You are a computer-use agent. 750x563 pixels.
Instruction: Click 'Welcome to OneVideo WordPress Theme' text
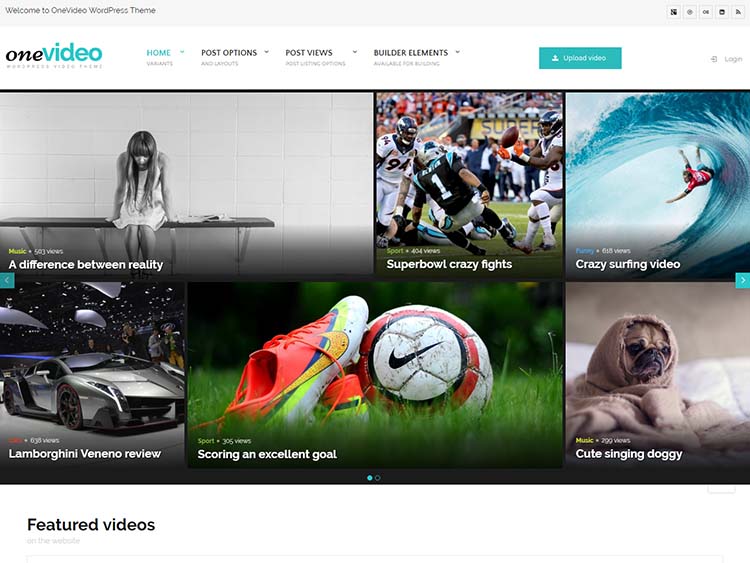(x=80, y=10)
